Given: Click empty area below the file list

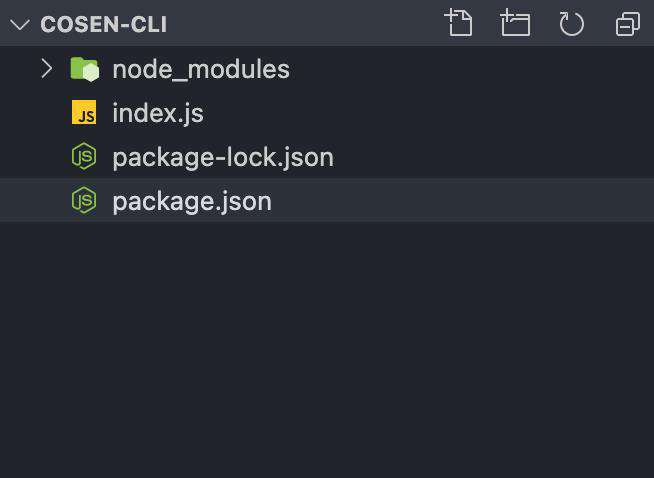Looking at the screenshot, I should pyautogui.click(x=327, y=350).
